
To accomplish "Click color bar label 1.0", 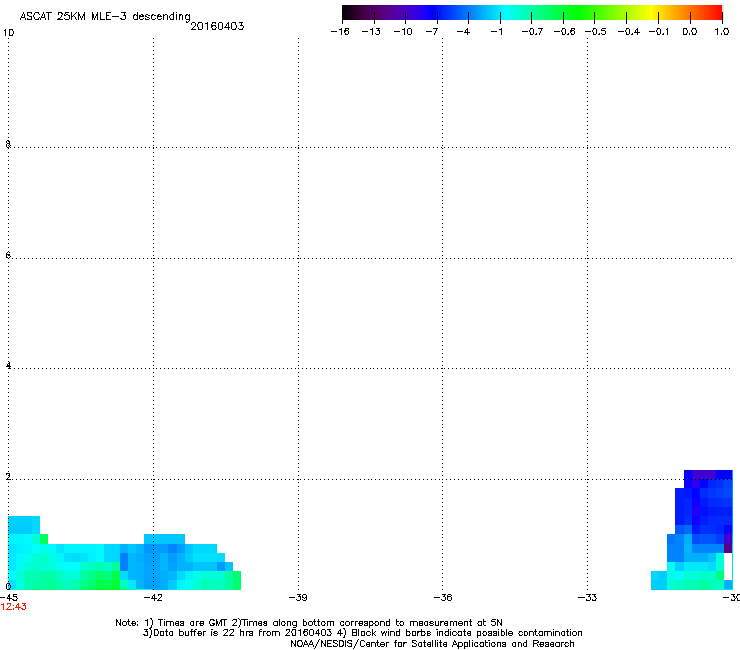I will pyautogui.click(x=722, y=32).
